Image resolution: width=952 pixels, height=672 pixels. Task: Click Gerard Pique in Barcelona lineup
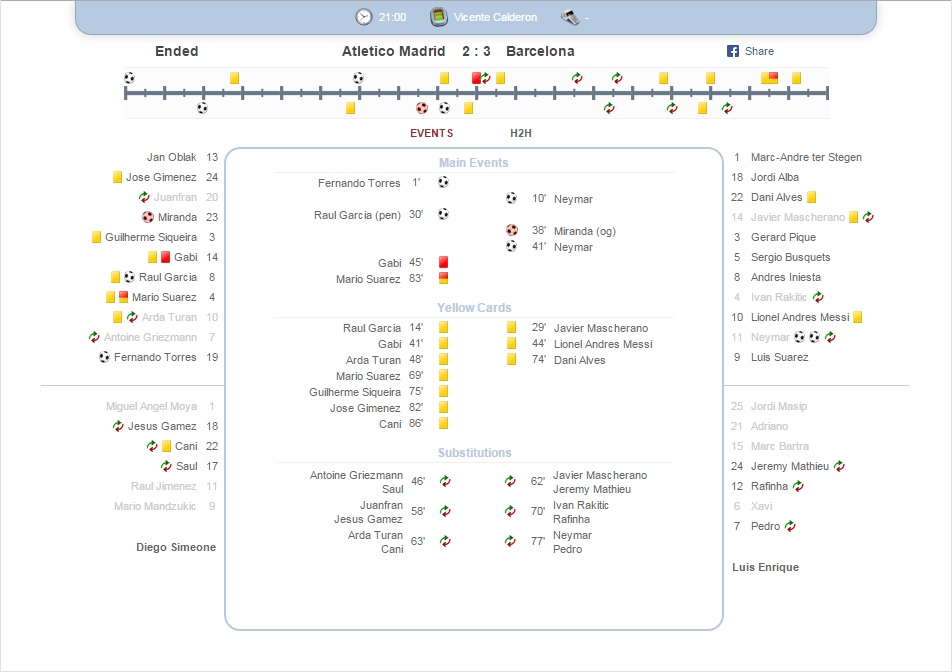coord(783,237)
